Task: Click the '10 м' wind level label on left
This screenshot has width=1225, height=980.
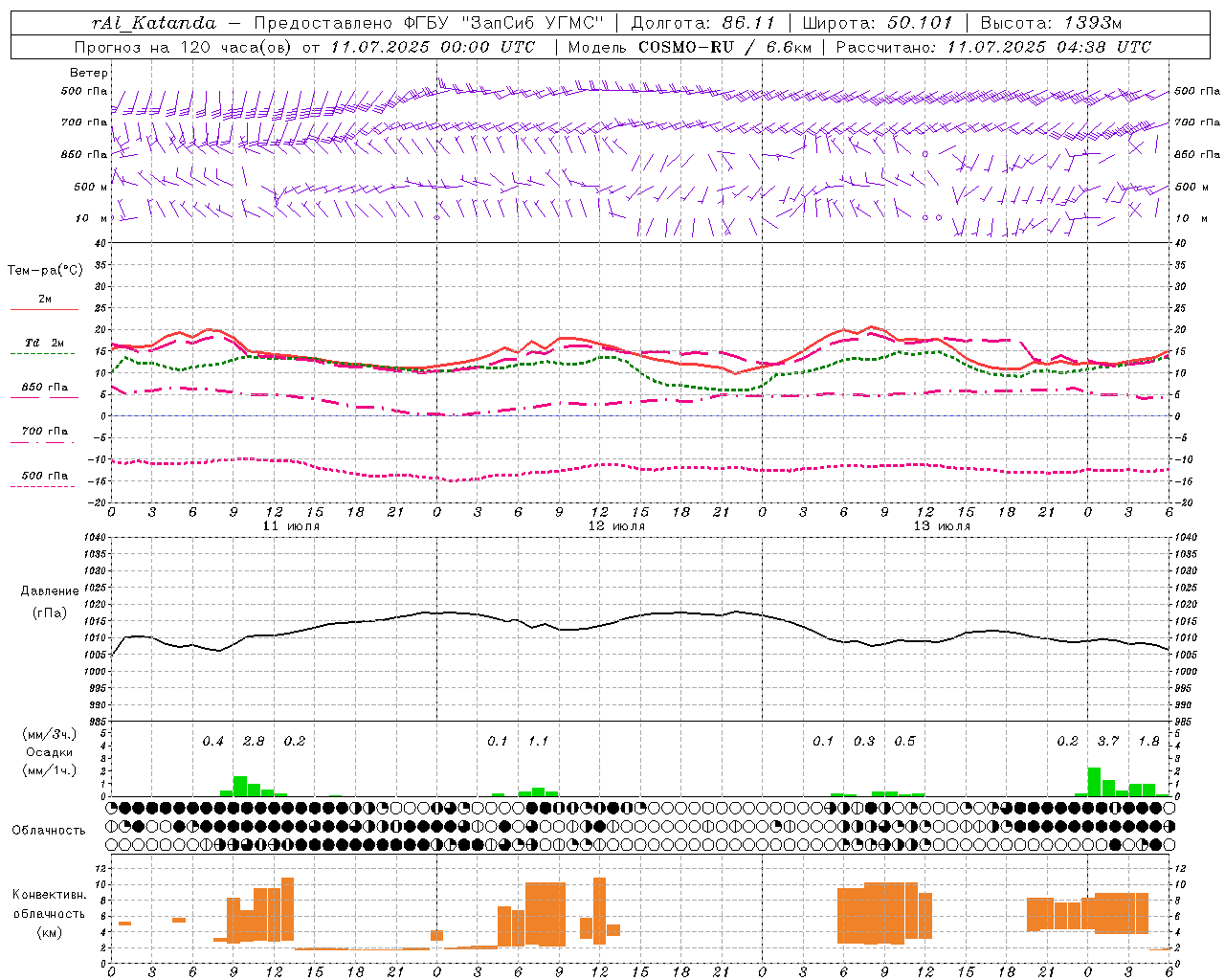Action: click(x=92, y=218)
